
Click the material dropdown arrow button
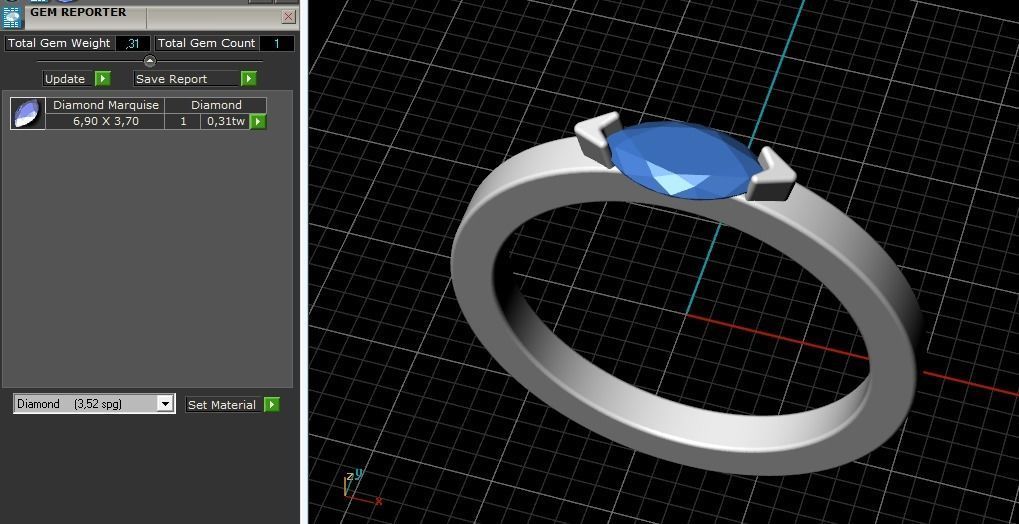click(x=165, y=404)
